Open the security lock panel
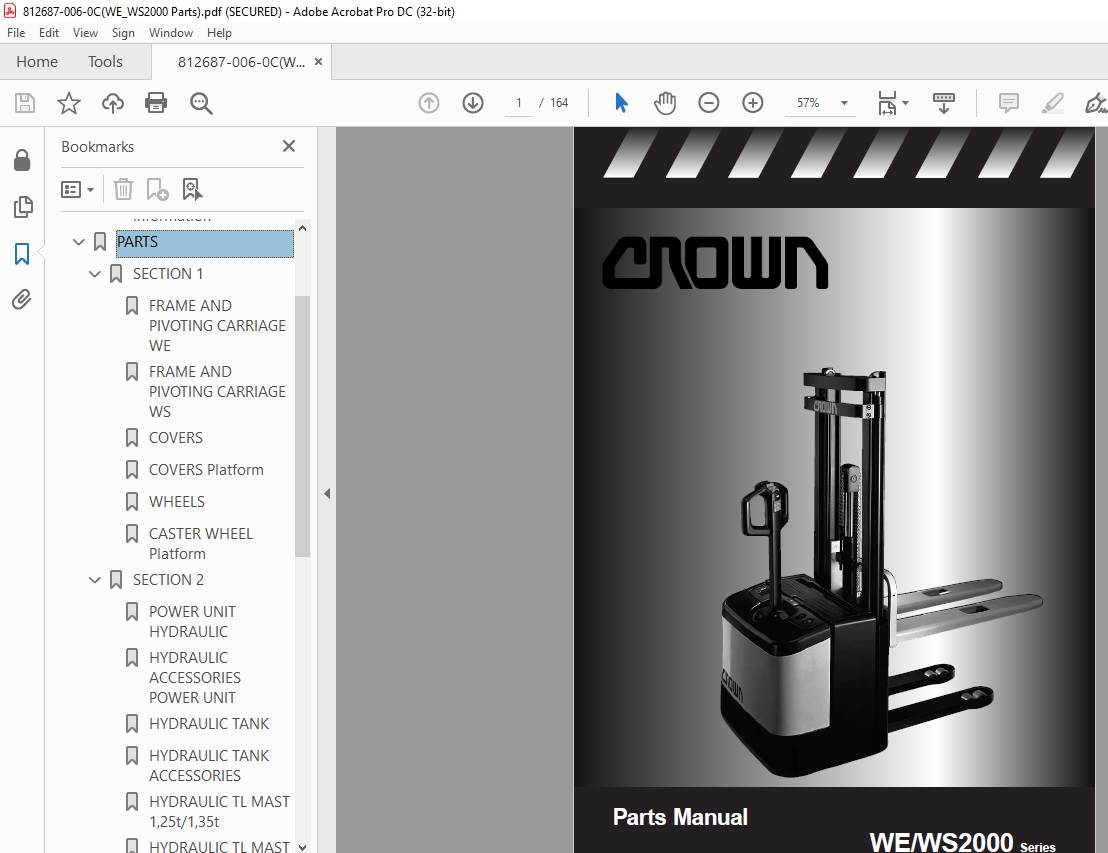Image resolution: width=1108 pixels, height=853 pixels. (x=22, y=160)
